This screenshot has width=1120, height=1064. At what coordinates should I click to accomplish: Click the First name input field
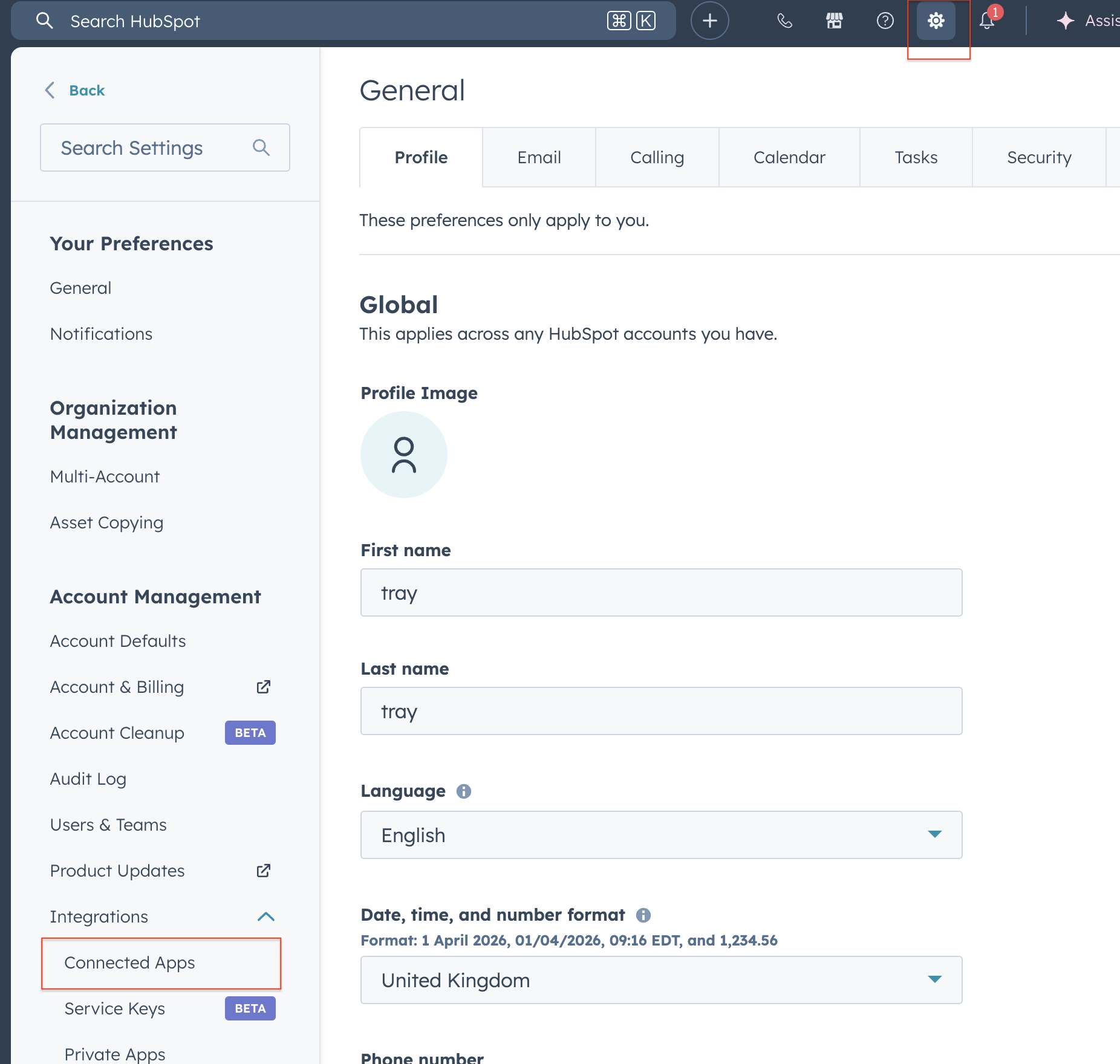click(x=661, y=592)
